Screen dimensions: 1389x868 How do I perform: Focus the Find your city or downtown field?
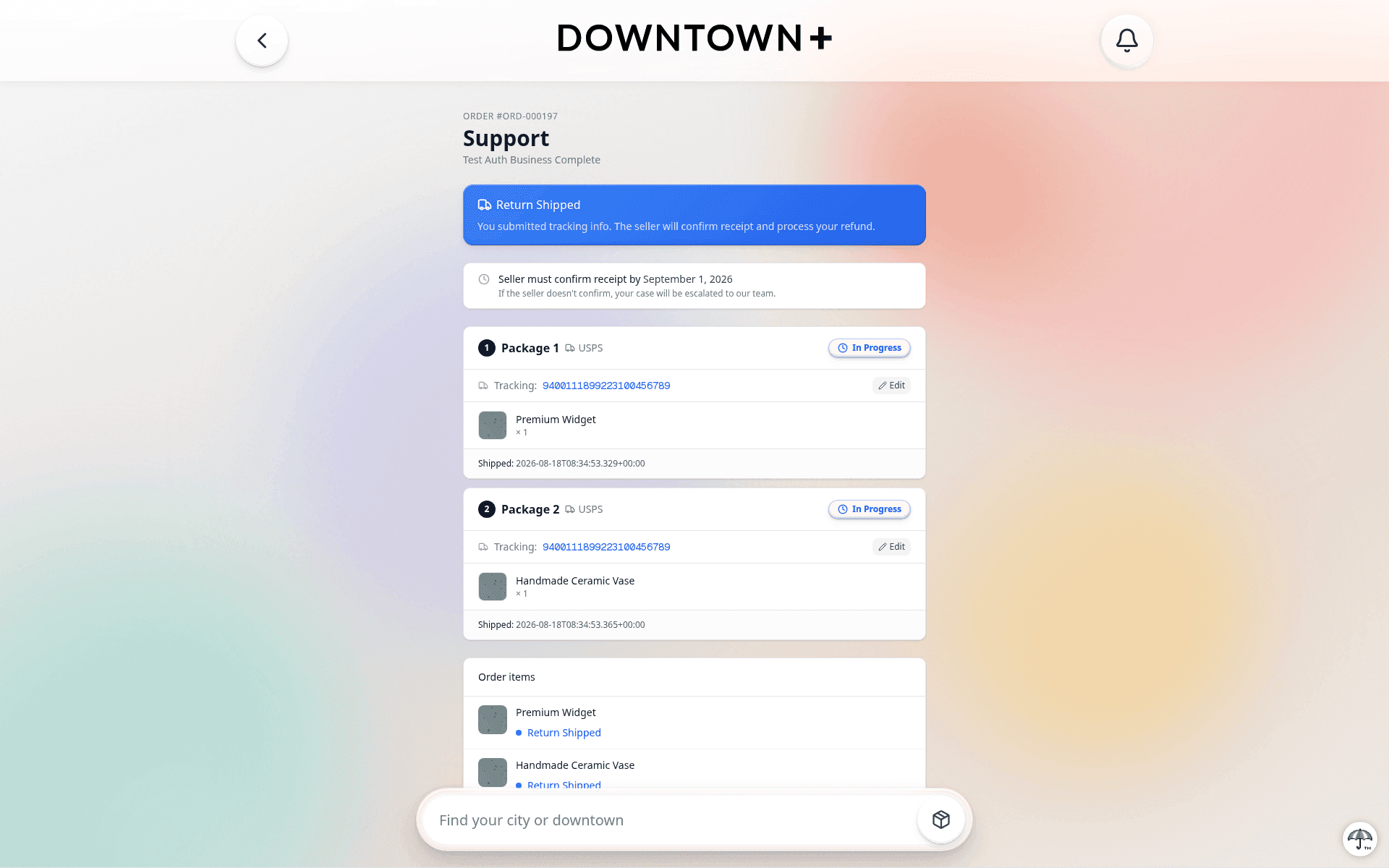(x=669, y=820)
